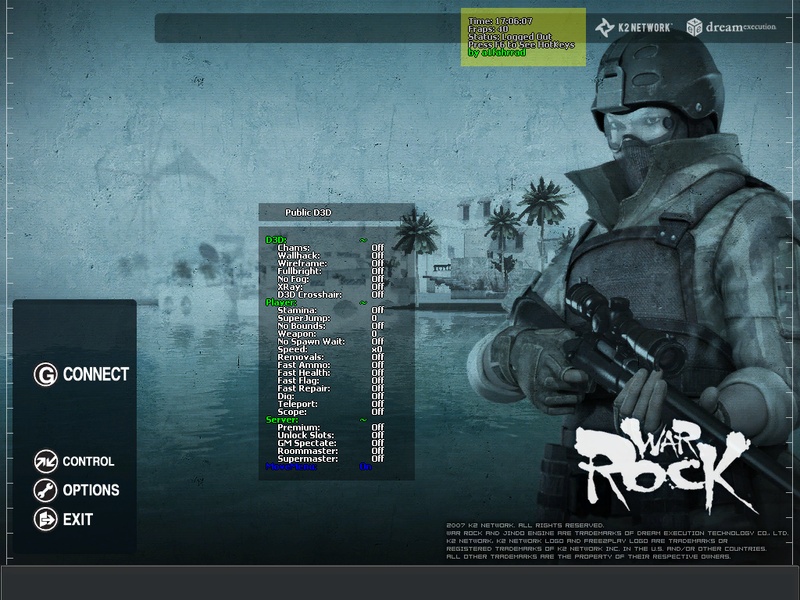Click the Public D3D title bar
The height and width of the screenshot is (600, 800).
(336, 212)
